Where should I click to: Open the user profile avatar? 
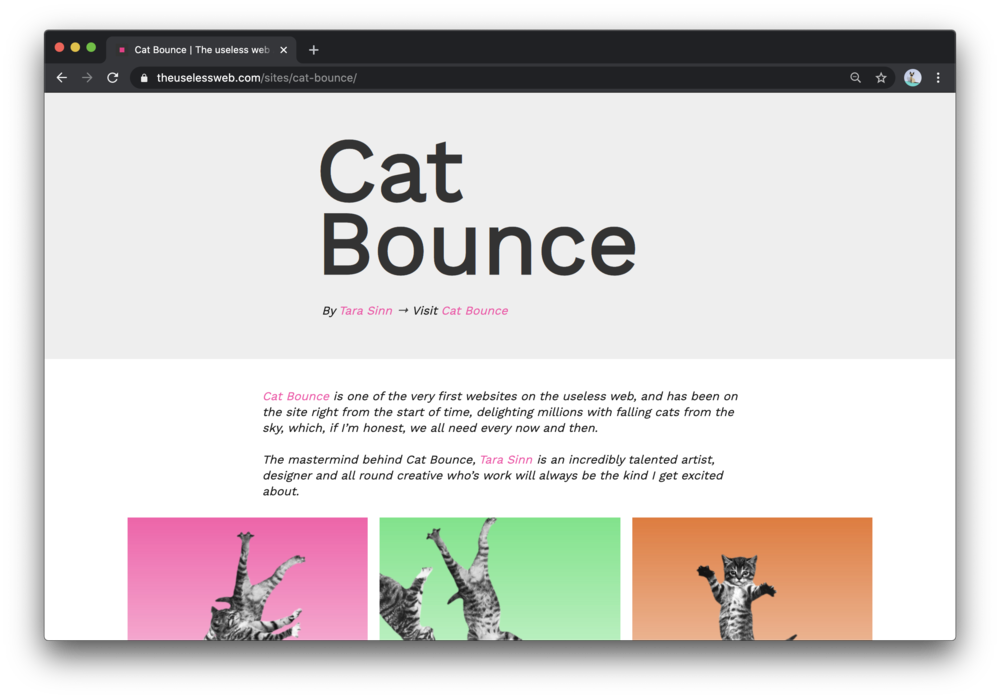tap(913, 78)
